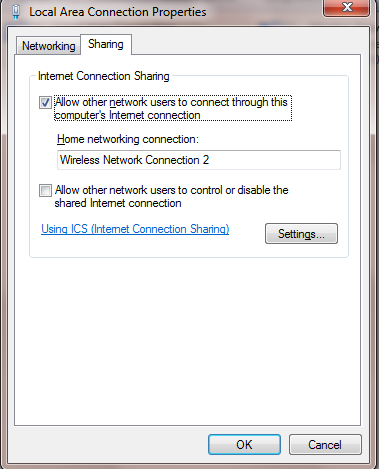
Task: Open the Using ICS (Internet Connection Sharing) link
Action: 135,229
